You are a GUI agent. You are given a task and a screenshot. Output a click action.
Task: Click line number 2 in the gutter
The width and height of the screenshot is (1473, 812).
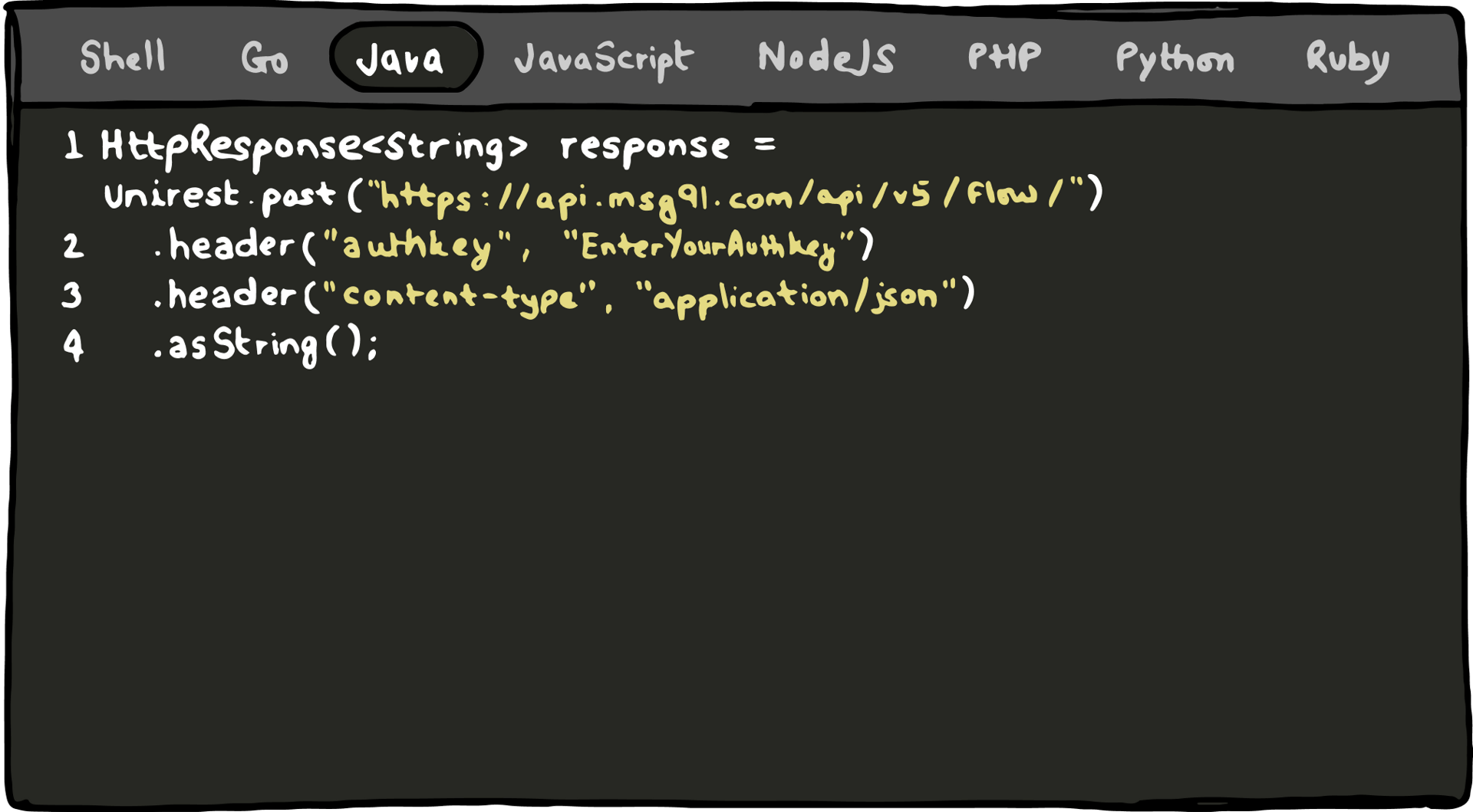coord(74,247)
